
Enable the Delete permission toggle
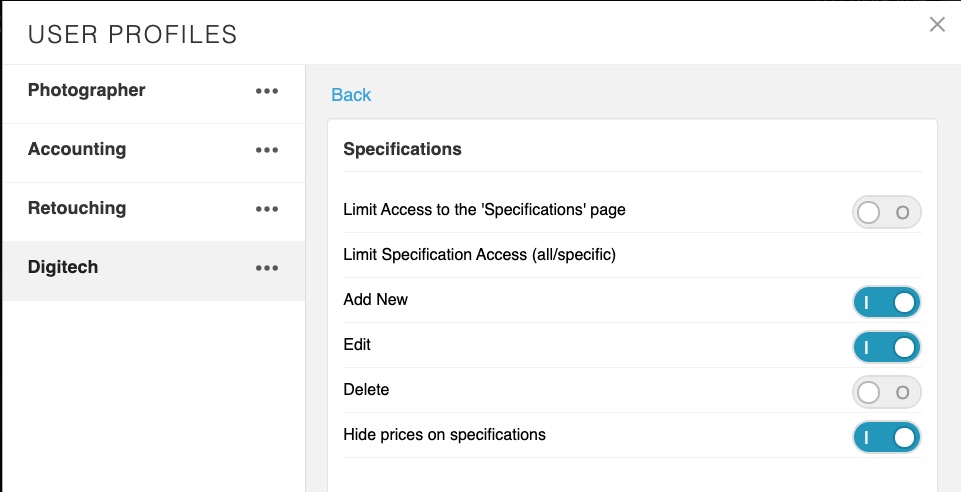(x=886, y=392)
